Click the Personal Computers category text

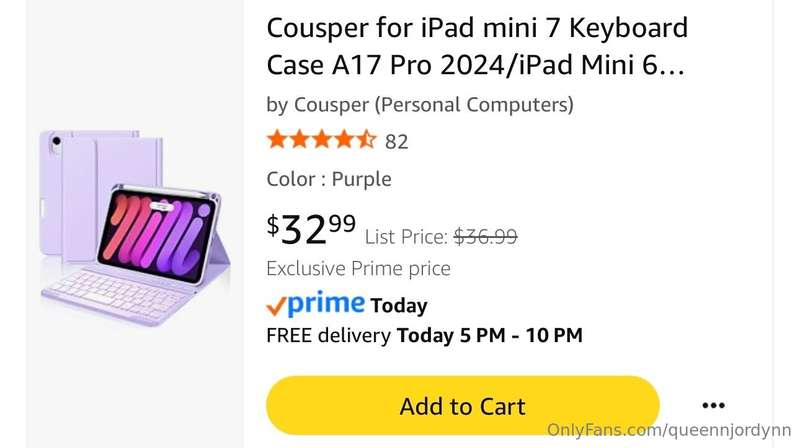click(474, 105)
